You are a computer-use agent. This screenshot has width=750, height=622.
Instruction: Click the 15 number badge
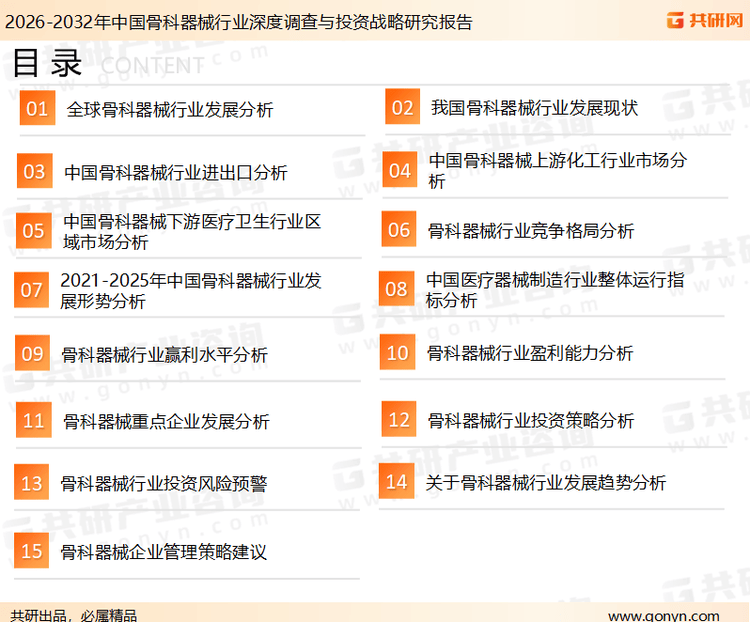[32, 551]
